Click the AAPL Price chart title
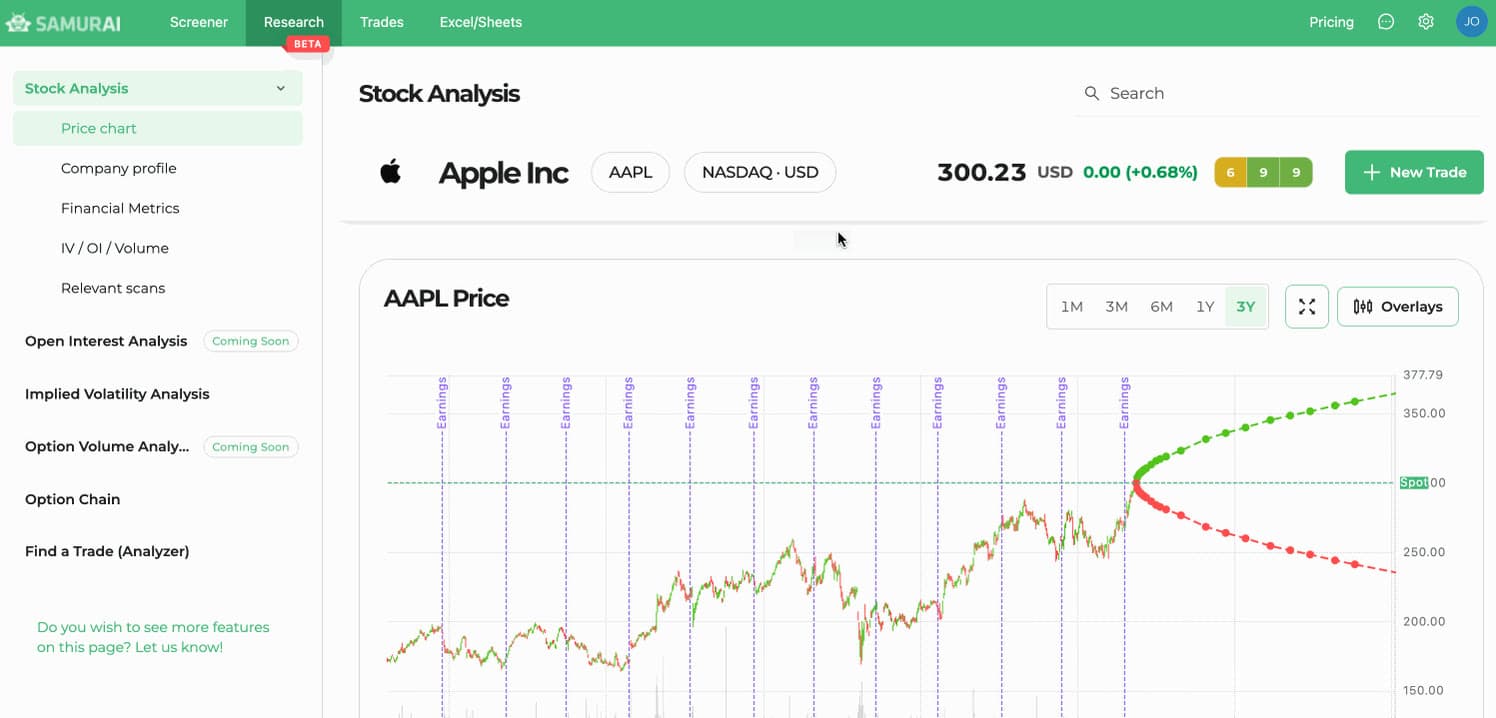This screenshot has height=718, width=1496. click(x=446, y=298)
